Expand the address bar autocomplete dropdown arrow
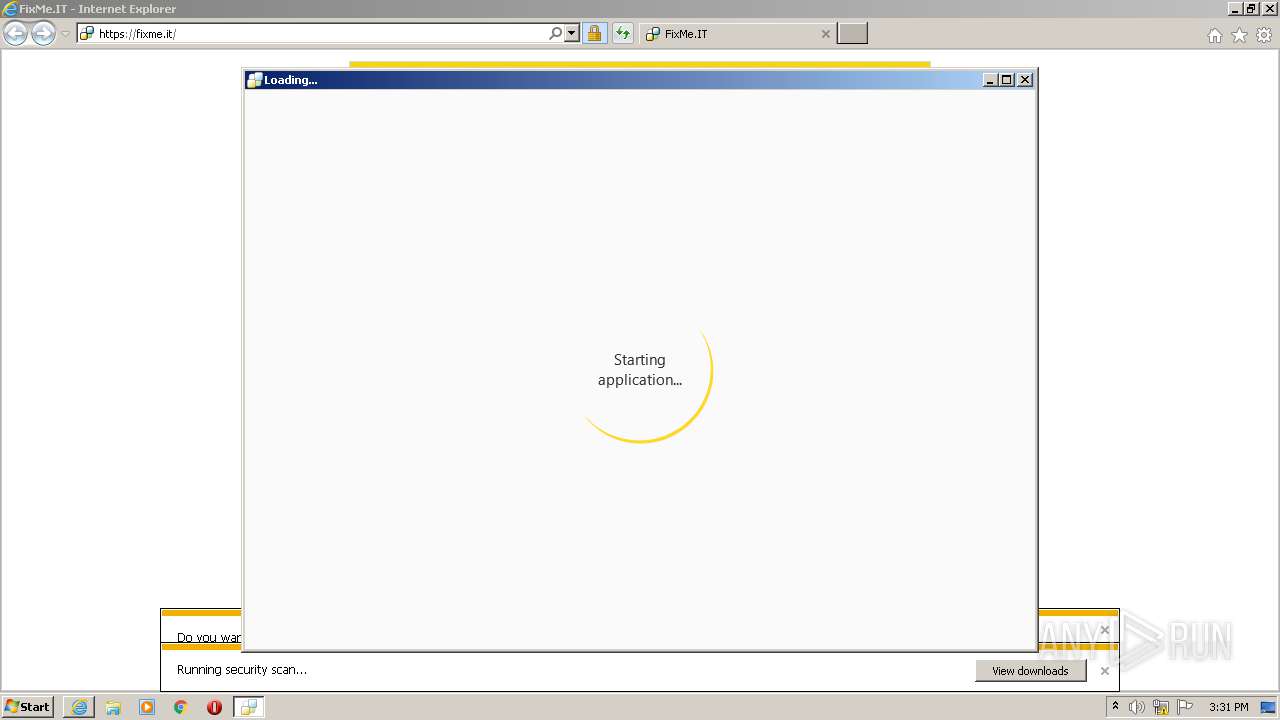Screen dimensions: 1280x720 click(572, 33)
